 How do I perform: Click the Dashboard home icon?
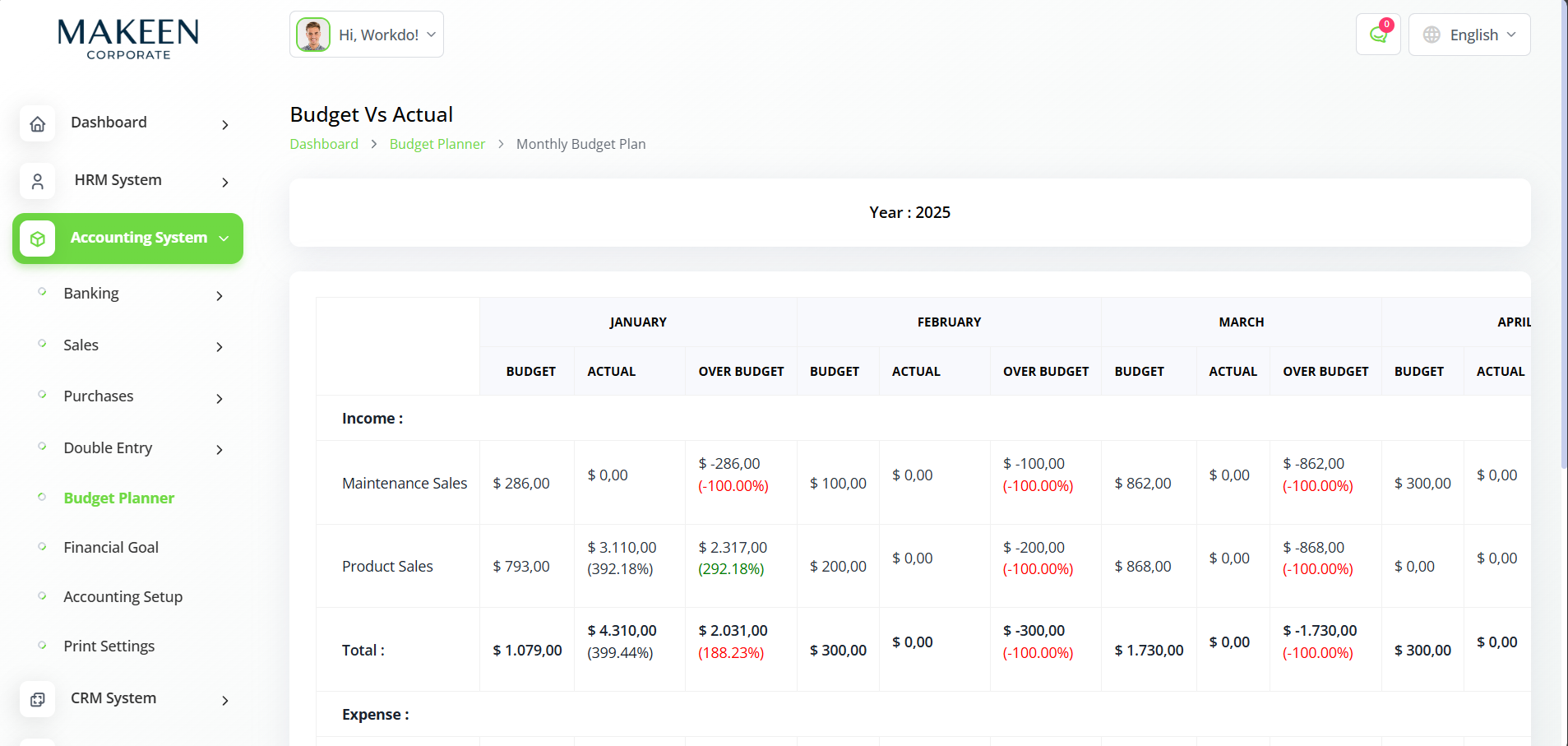(x=38, y=124)
